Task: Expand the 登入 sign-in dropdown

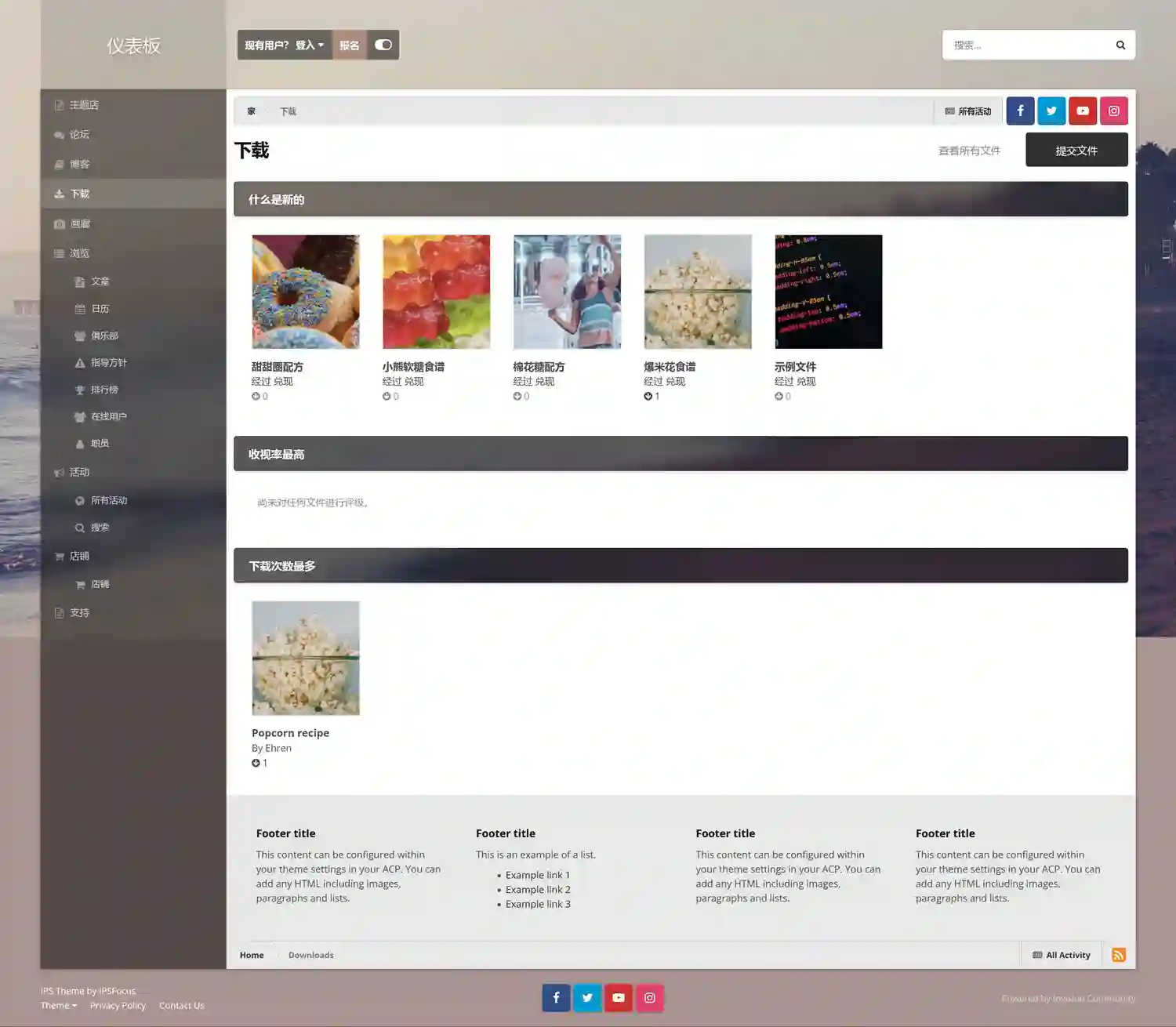Action: (x=310, y=45)
